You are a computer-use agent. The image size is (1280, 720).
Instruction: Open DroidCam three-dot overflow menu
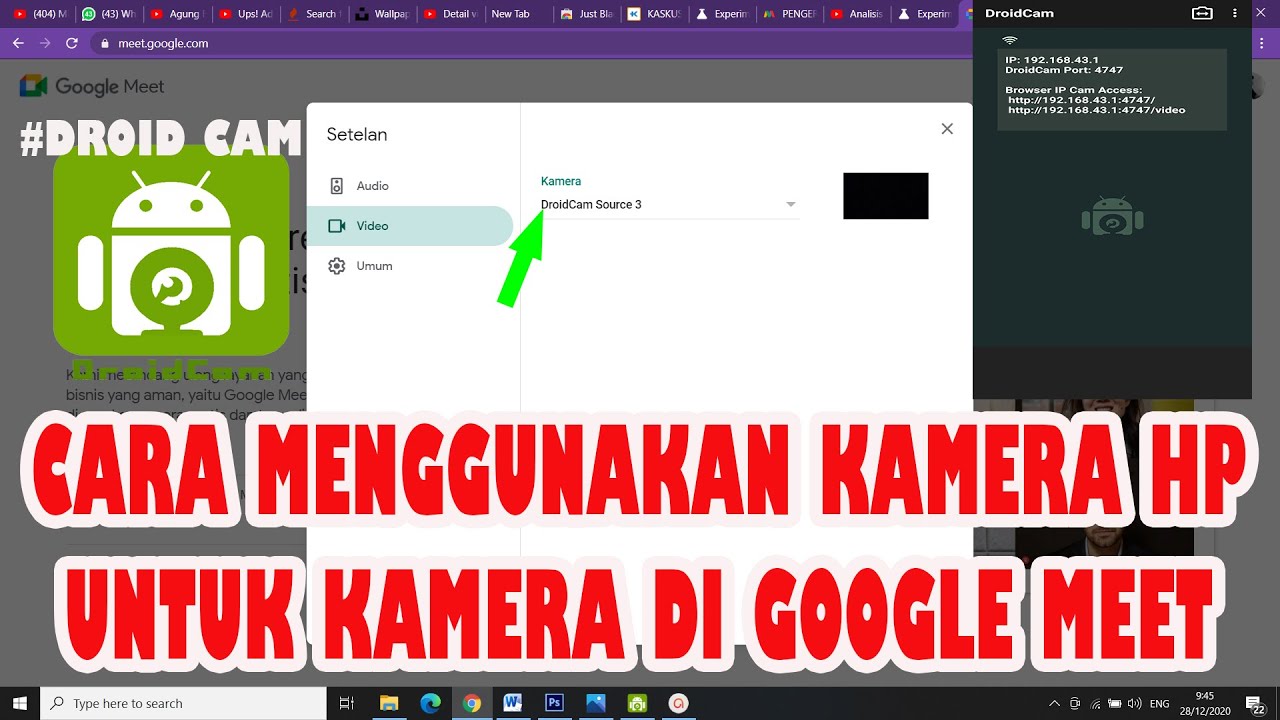click(x=1235, y=13)
